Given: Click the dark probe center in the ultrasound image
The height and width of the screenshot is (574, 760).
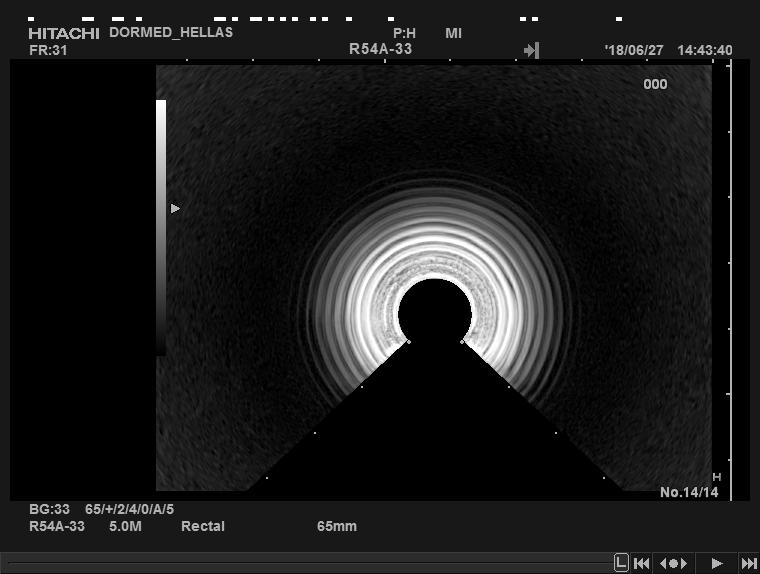Looking at the screenshot, I should coord(434,312).
